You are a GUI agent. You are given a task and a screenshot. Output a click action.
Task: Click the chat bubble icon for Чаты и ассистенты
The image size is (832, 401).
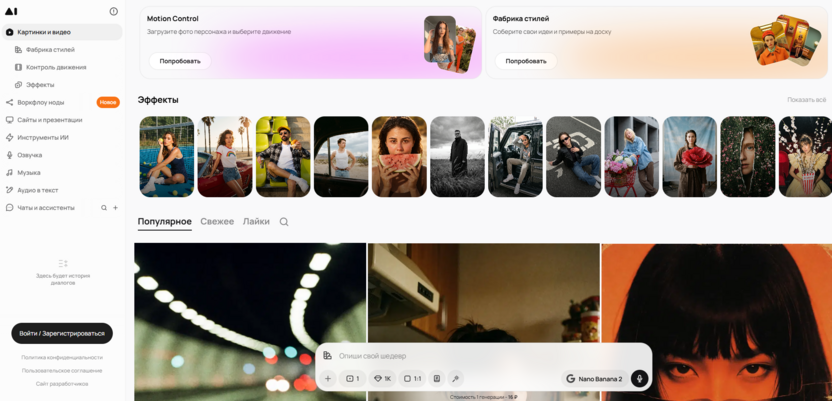(10, 208)
